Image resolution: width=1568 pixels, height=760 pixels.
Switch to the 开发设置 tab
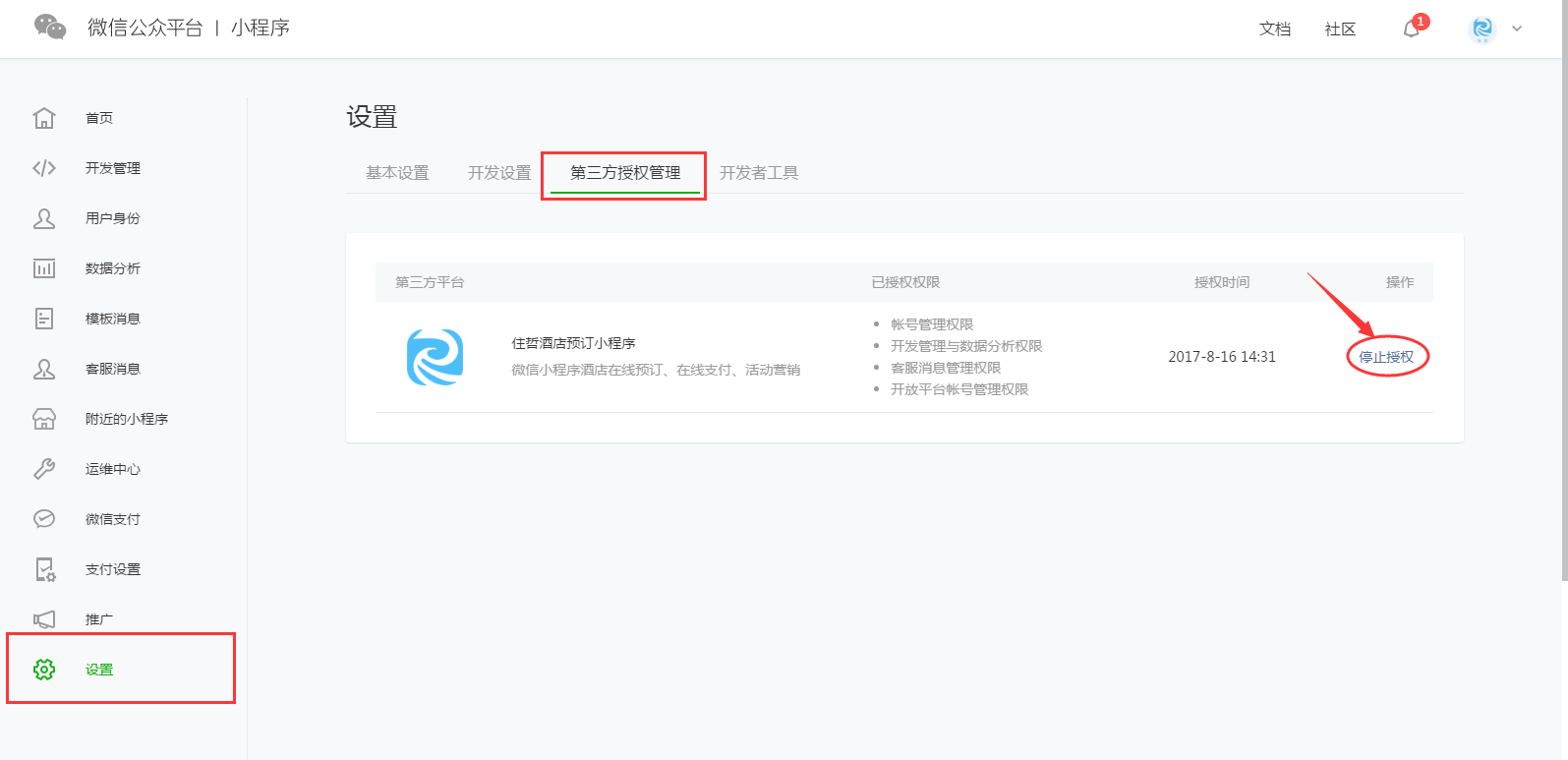click(499, 173)
